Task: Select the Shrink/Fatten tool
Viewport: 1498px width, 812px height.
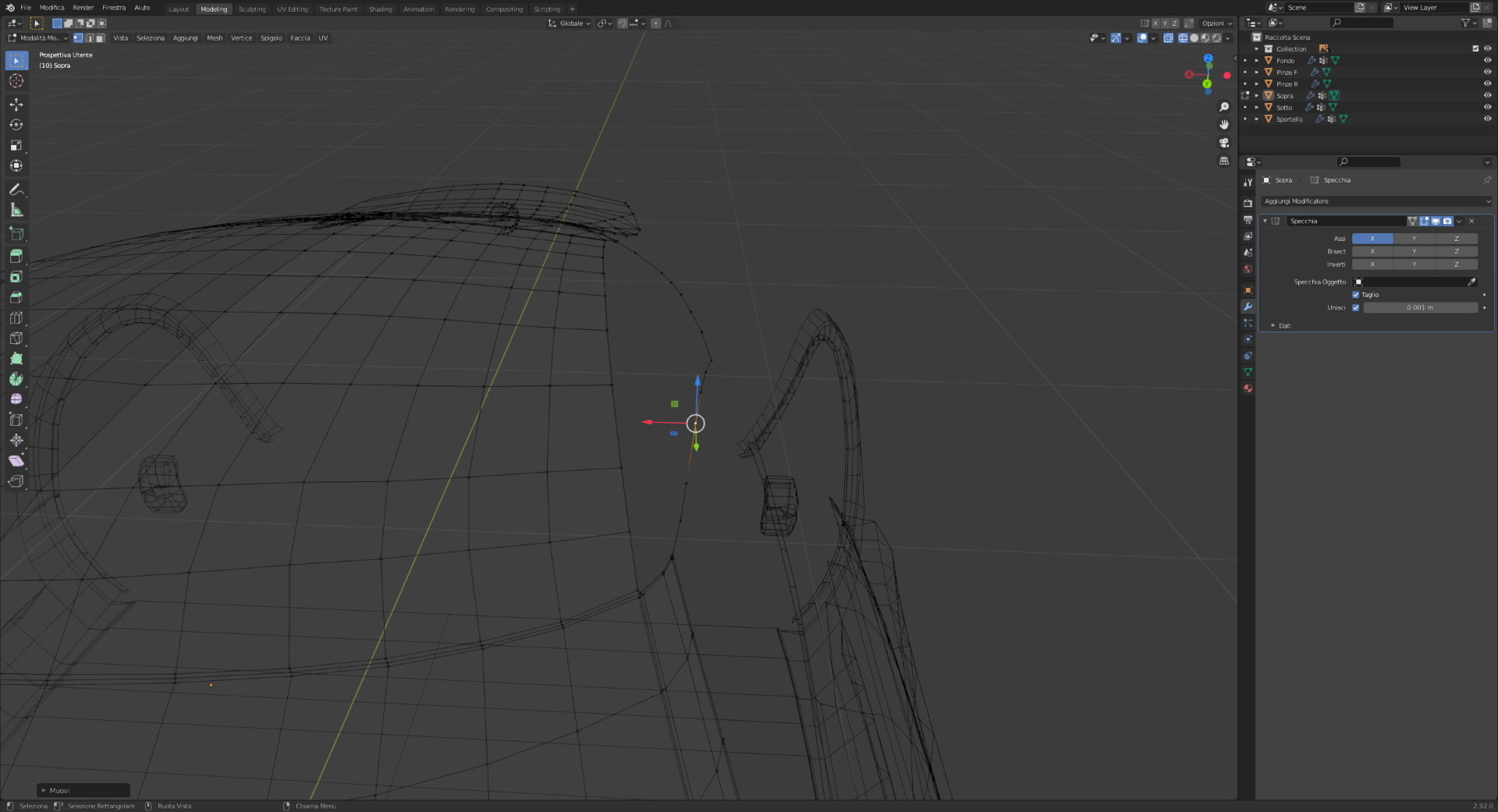Action: pos(16,440)
